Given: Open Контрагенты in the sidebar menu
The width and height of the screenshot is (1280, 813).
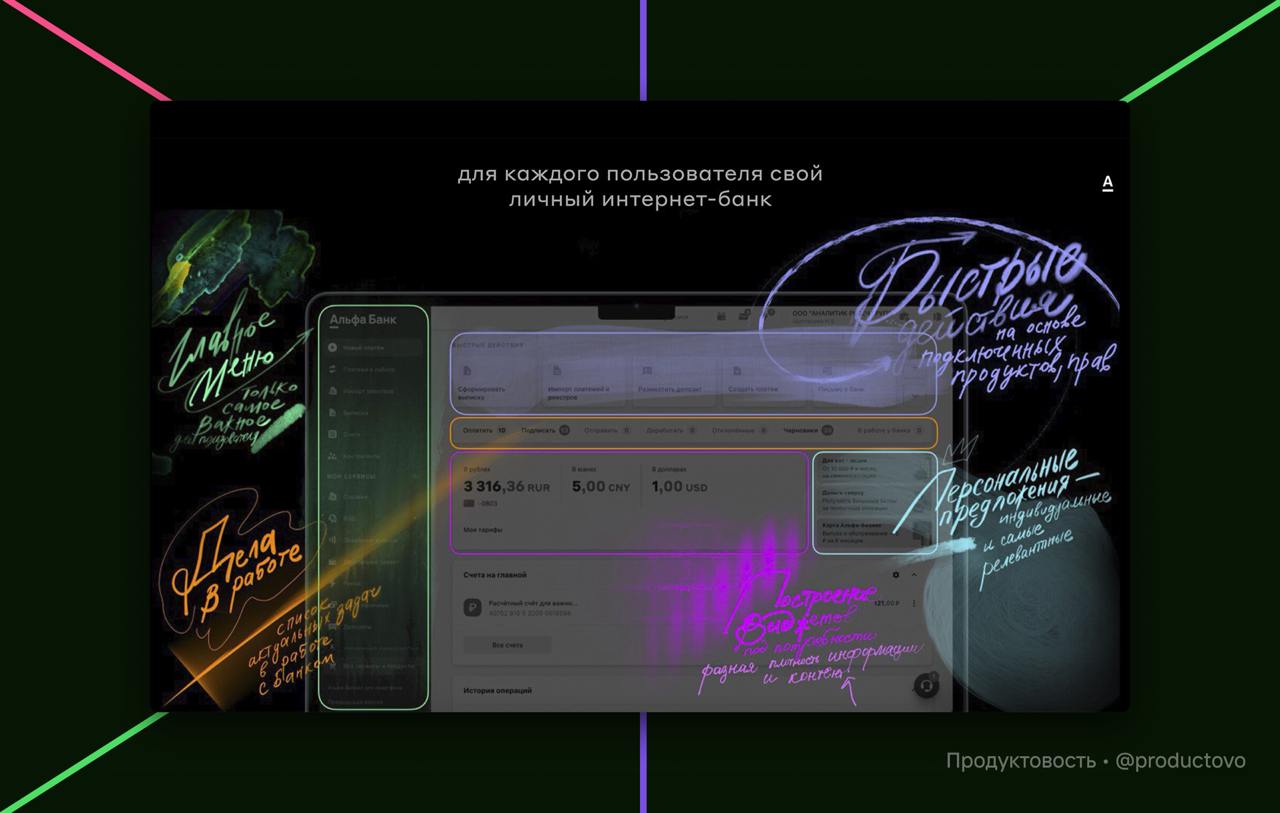Looking at the screenshot, I should pyautogui.click(x=362, y=456).
